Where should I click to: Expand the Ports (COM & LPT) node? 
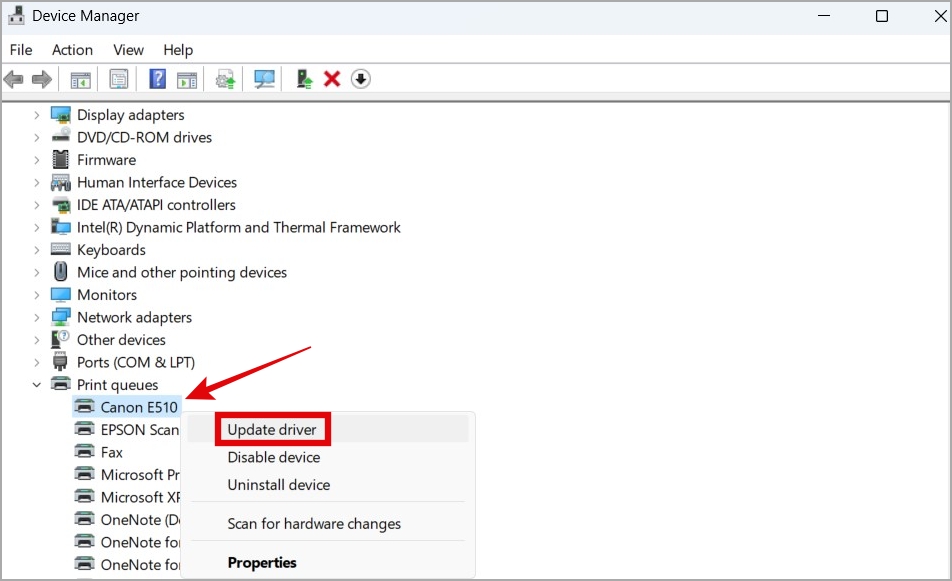pyautogui.click(x=36, y=362)
